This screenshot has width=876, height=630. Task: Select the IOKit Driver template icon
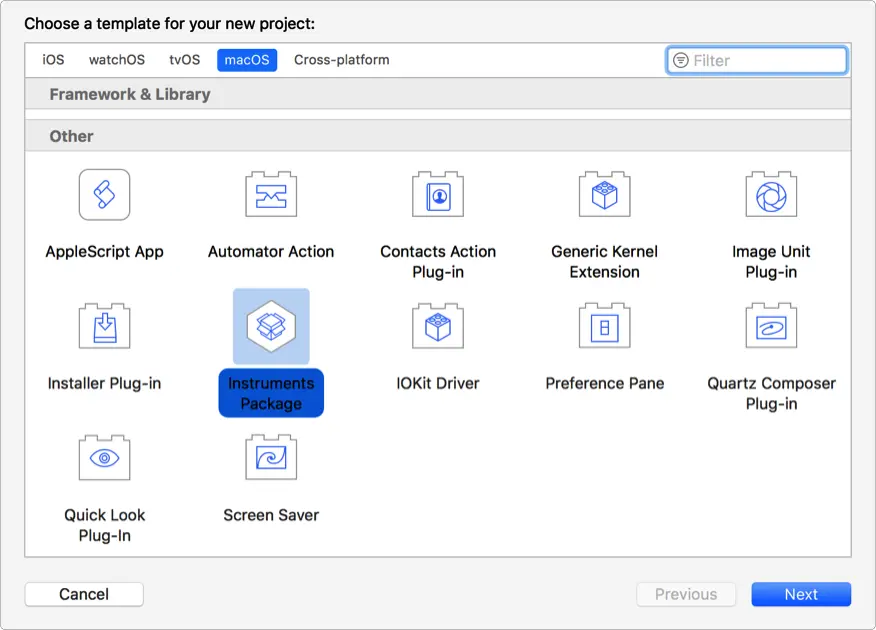pyautogui.click(x=438, y=326)
